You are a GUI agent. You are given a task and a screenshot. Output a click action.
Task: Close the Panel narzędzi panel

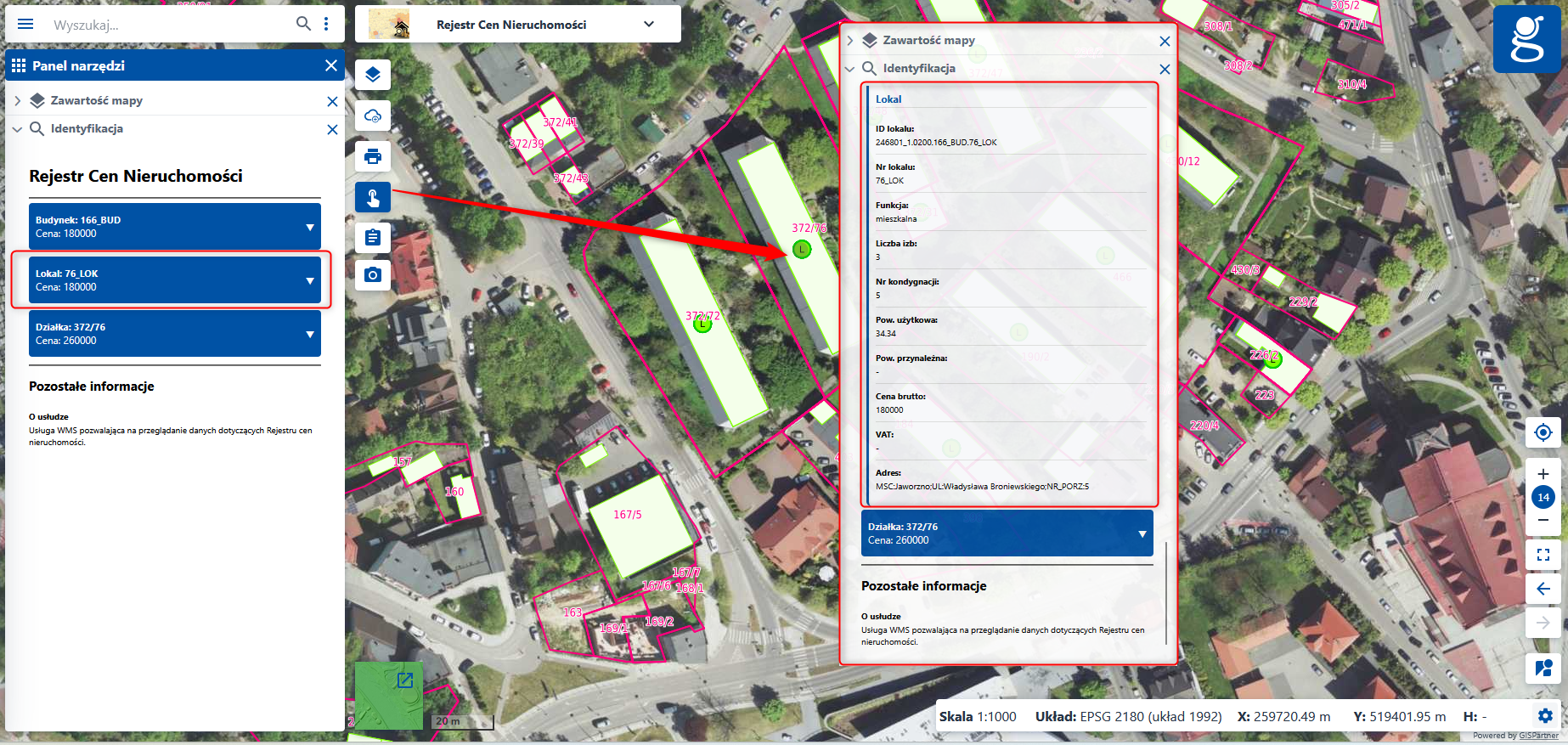click(x=331, y=65)
